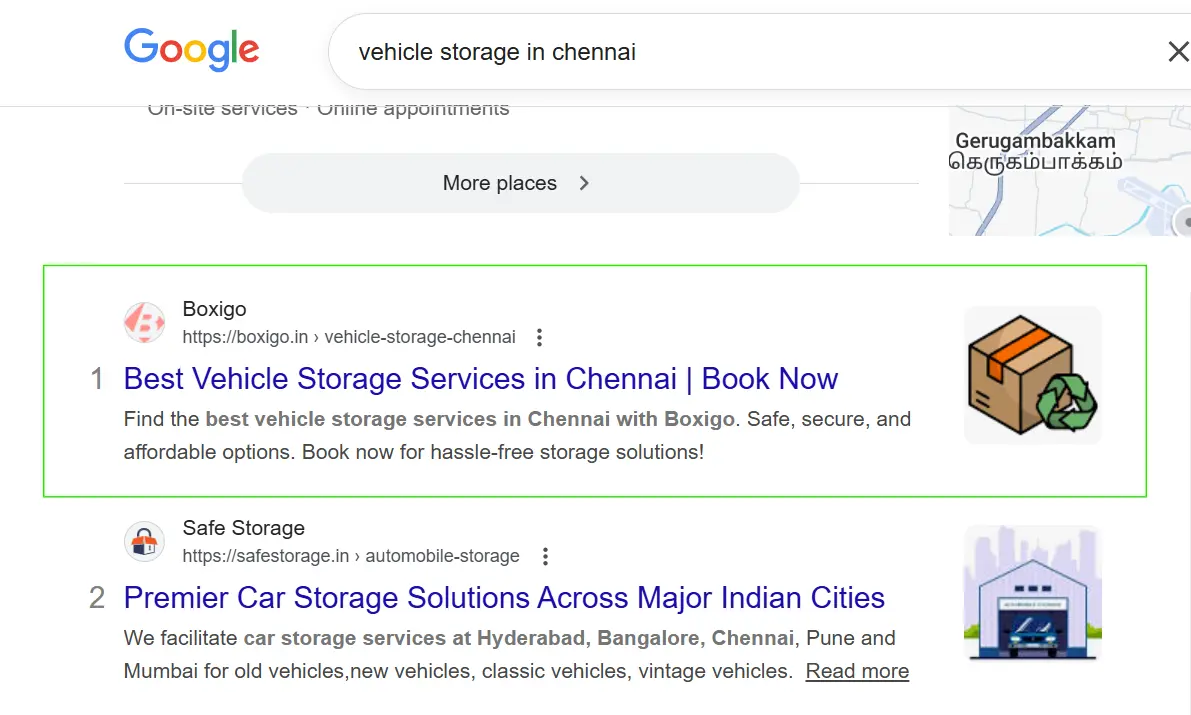This screenshot has width=1191, height=715.
Task: Click the Safe Storage site name text
Action: pyautogui.click(x=243, y=528)
